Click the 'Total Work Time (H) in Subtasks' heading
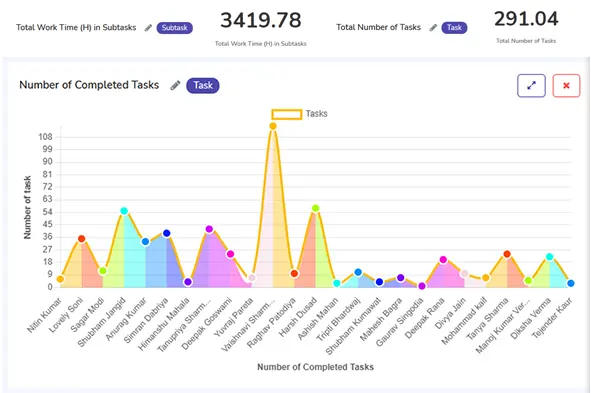591x393 pixels. 76,28
